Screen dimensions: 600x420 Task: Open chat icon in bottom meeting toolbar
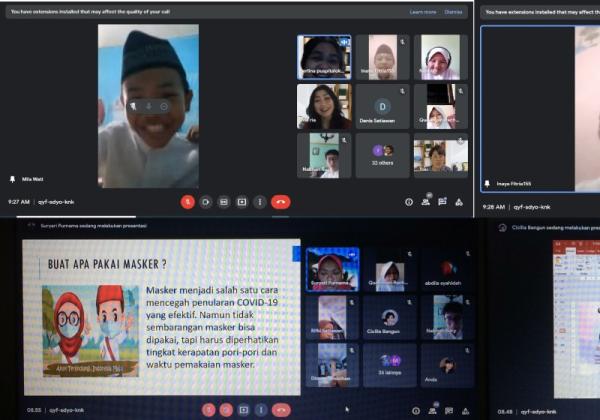[x=449, y=411]
